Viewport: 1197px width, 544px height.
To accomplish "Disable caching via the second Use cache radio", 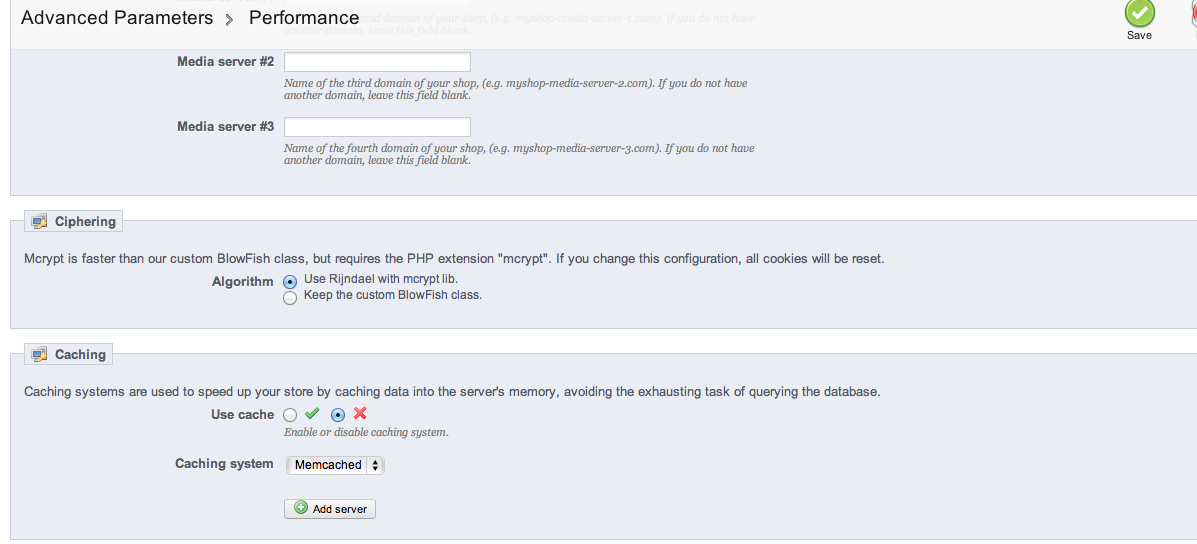I will tap(338, 415).
